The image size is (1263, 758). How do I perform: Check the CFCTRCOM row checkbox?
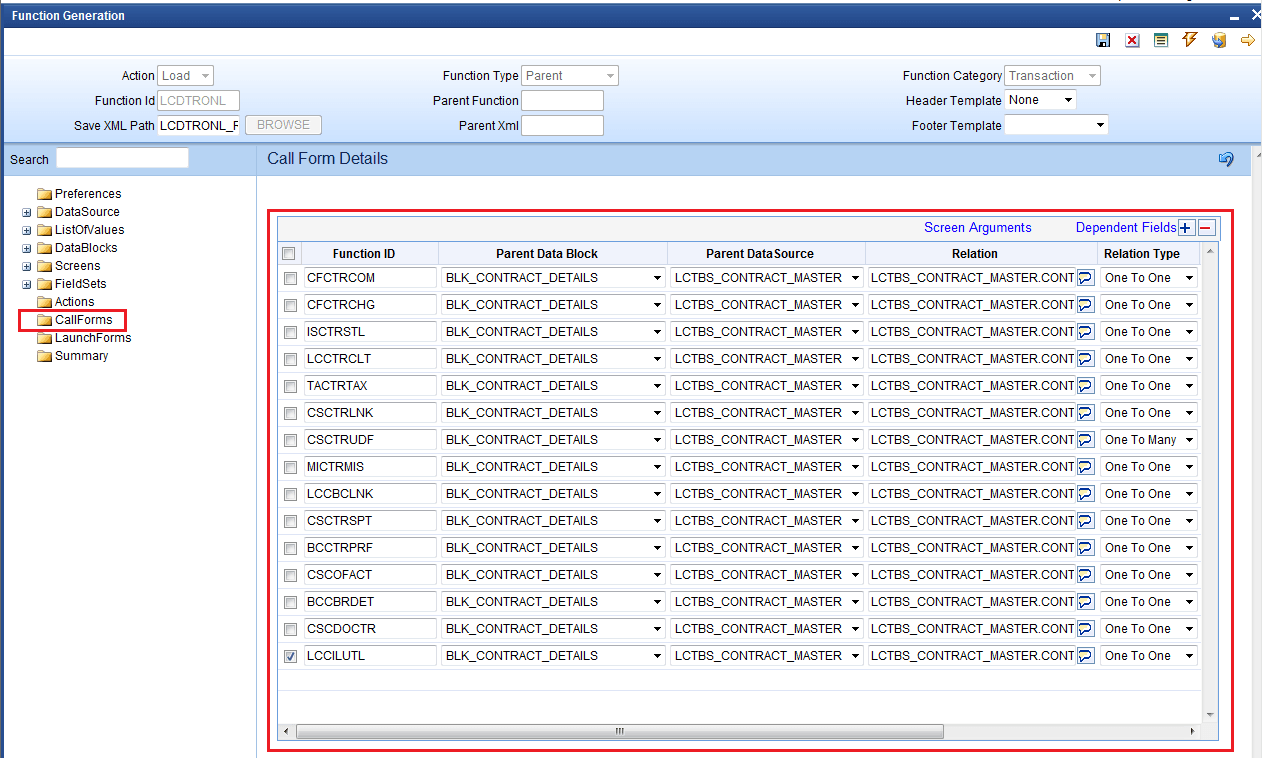click(290, 278)
